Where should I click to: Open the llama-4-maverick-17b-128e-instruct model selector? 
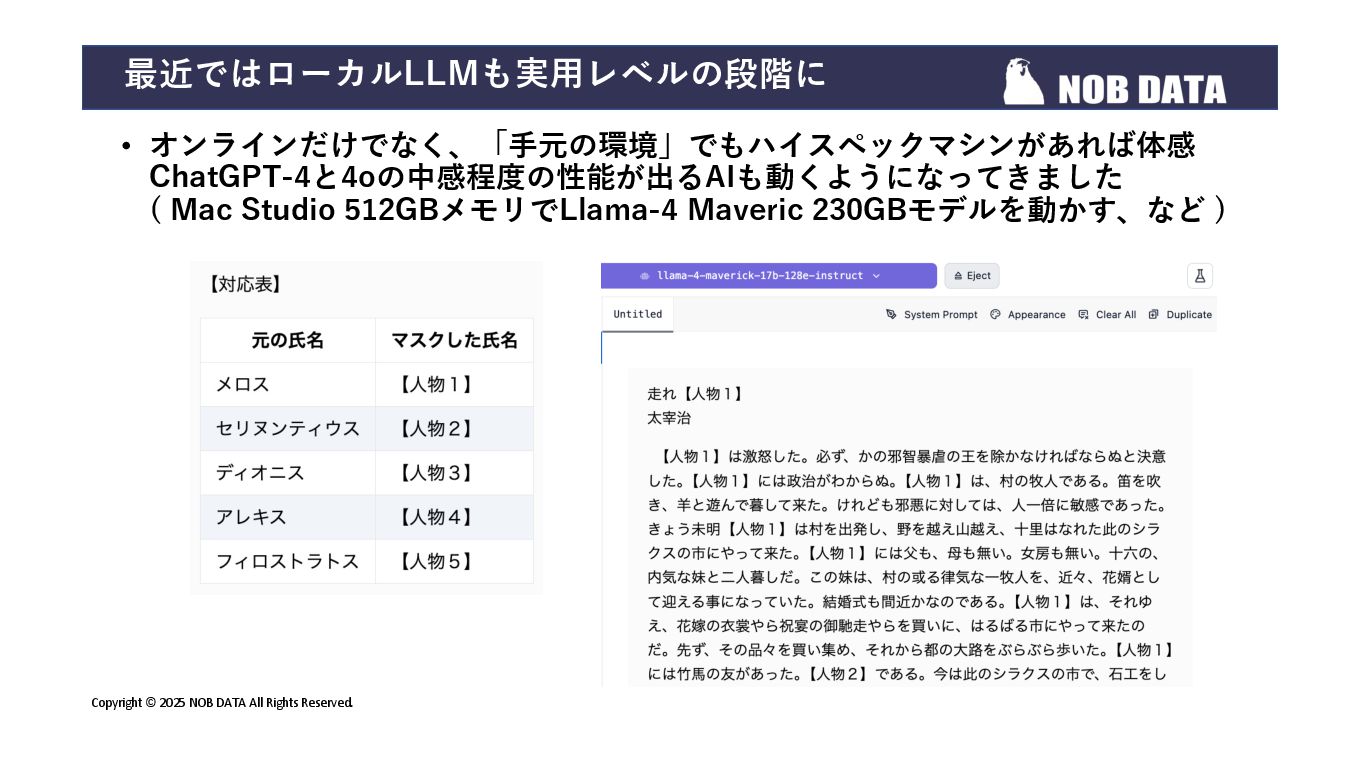768,276
